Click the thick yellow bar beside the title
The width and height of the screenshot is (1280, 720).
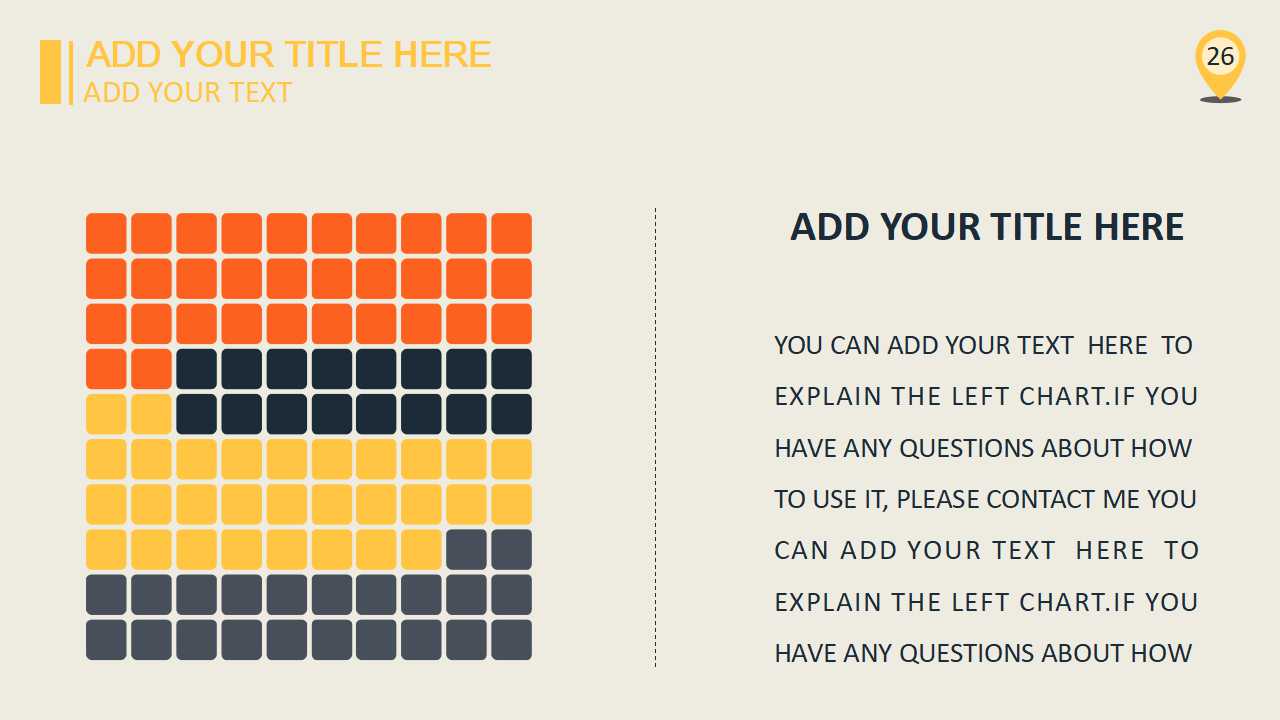click(50, 72)
